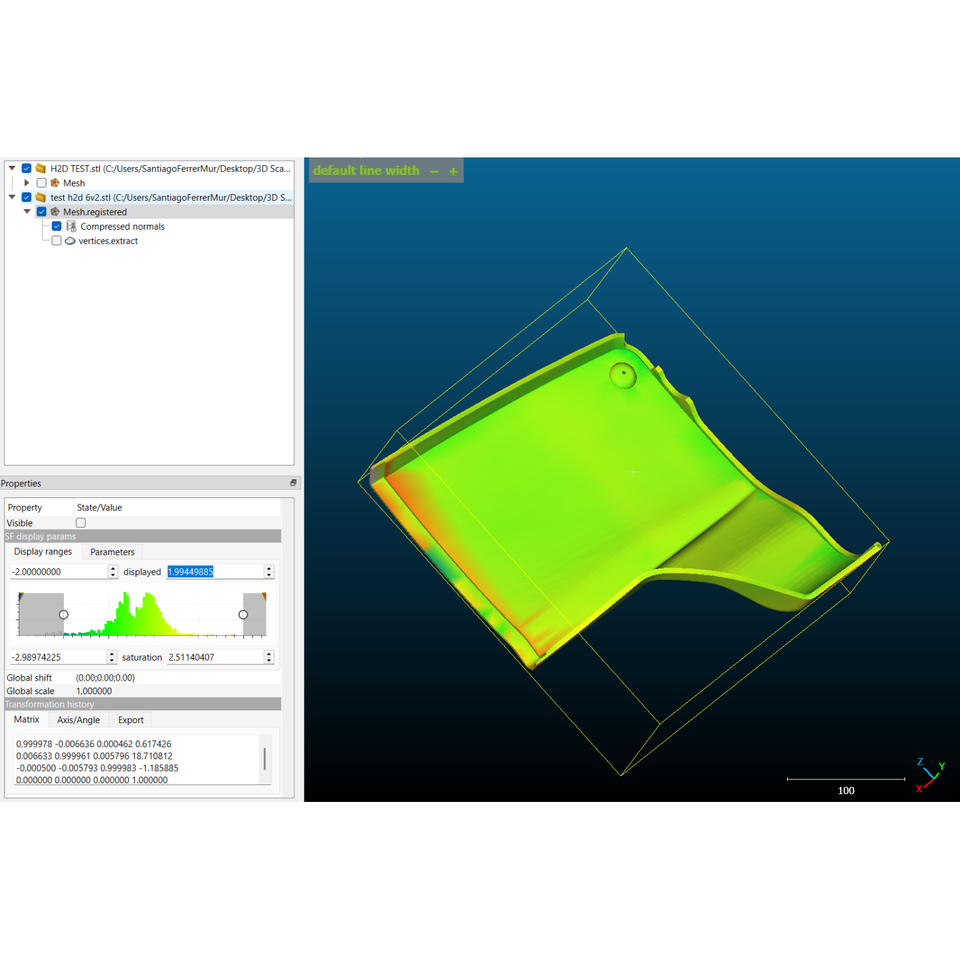Screen dimensions: 960x960
Task: Click the stepper arrows of the 2.51140407 field
Action: [x=269, y=658]
